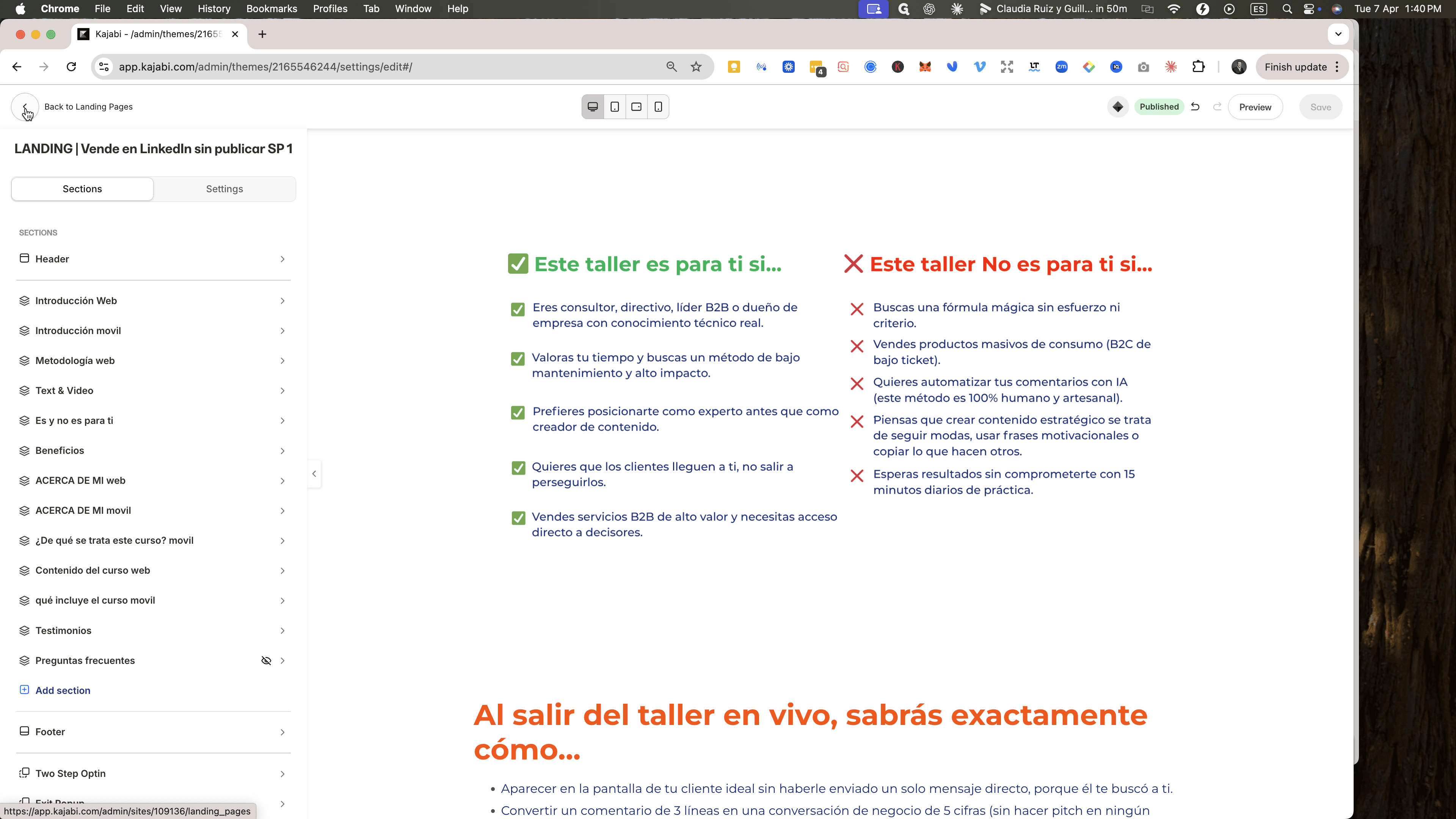The width and height of the screenshot is (1456, 819).
Task: Open a new Chrome tab
Action: pos(262,35)
